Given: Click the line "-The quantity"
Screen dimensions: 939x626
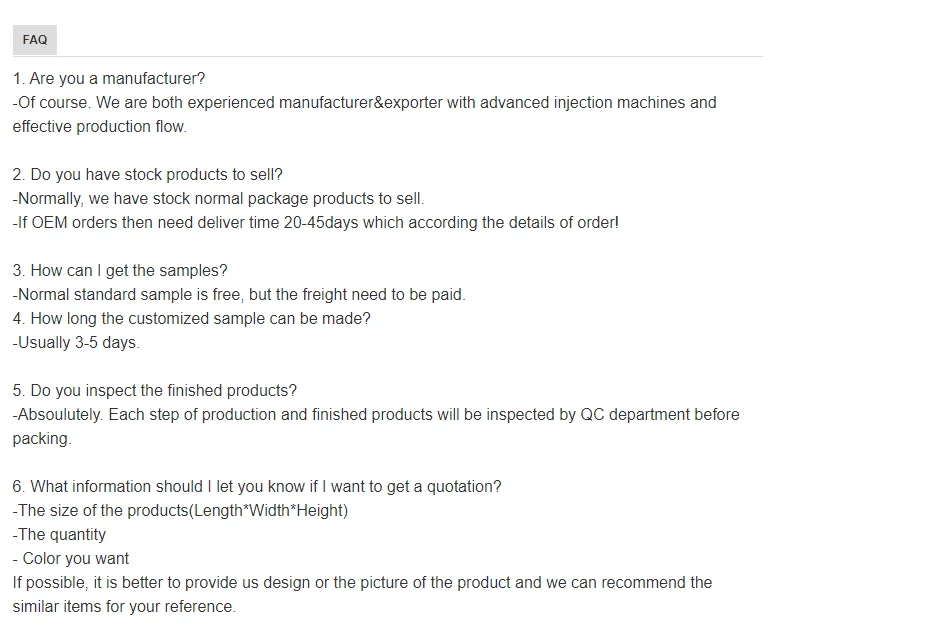Looking at the screenshot, I should [x=59, y=534].
